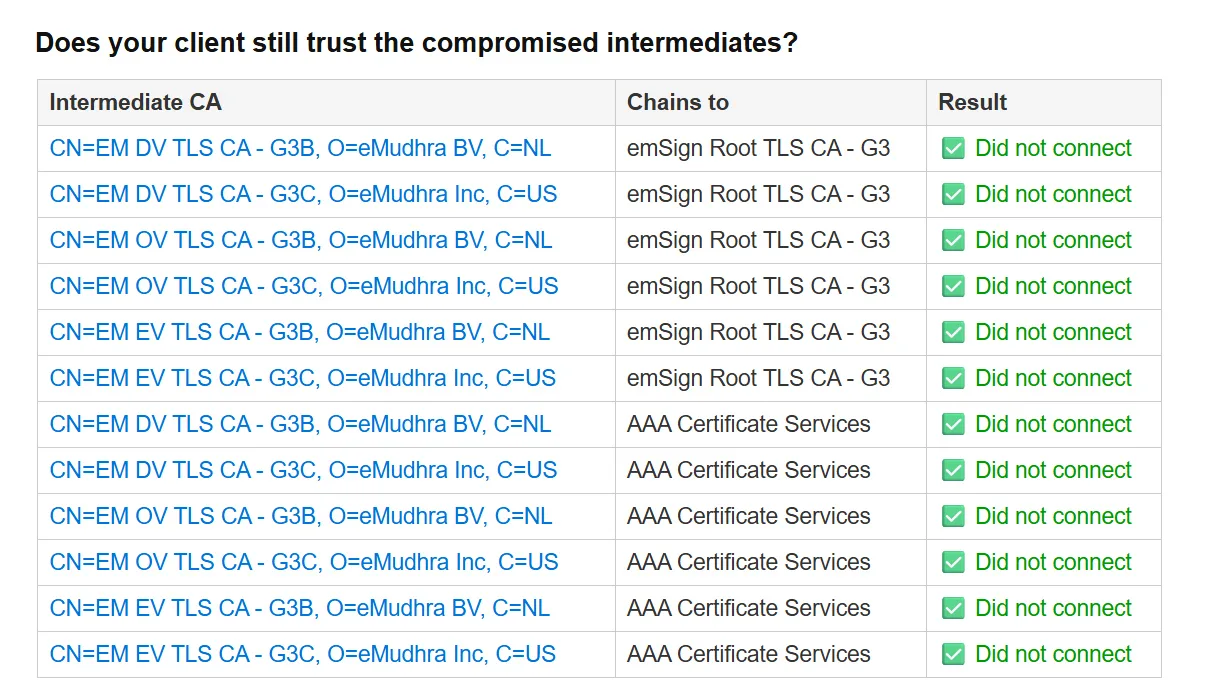
Task: Open last EM OV TLS CA - G3C link
Action: 304,562
